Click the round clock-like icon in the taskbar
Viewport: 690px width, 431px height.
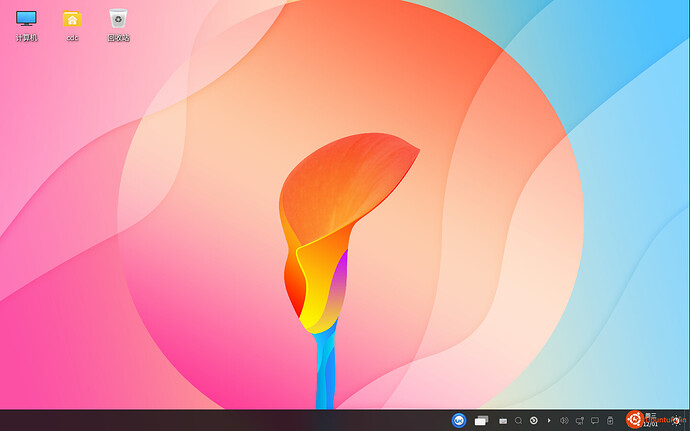pyautogui.click(x=534, y=420)
